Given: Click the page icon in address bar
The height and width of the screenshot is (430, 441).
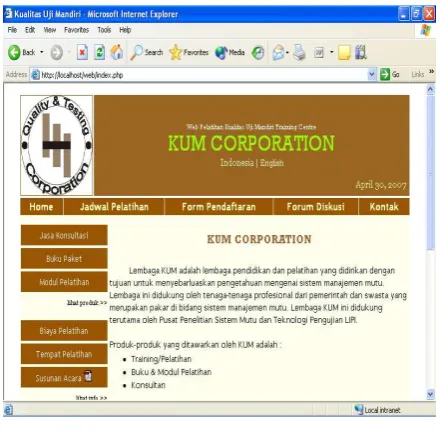Looking at the screenshot, I should [x=35, y=75].
